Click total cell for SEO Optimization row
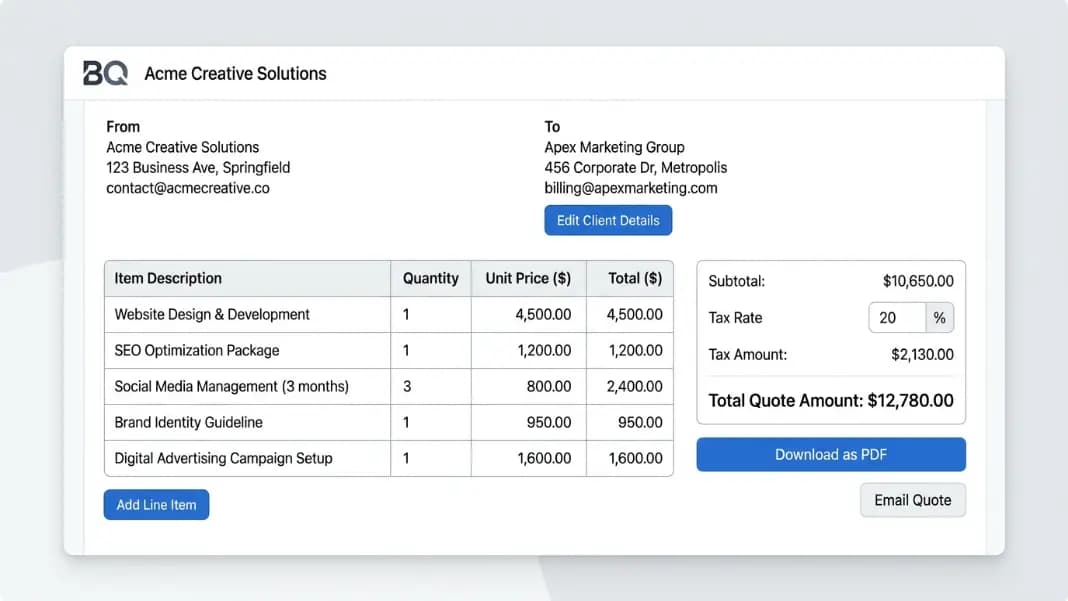The image size is (1068, 601). [x=630, y=350]
